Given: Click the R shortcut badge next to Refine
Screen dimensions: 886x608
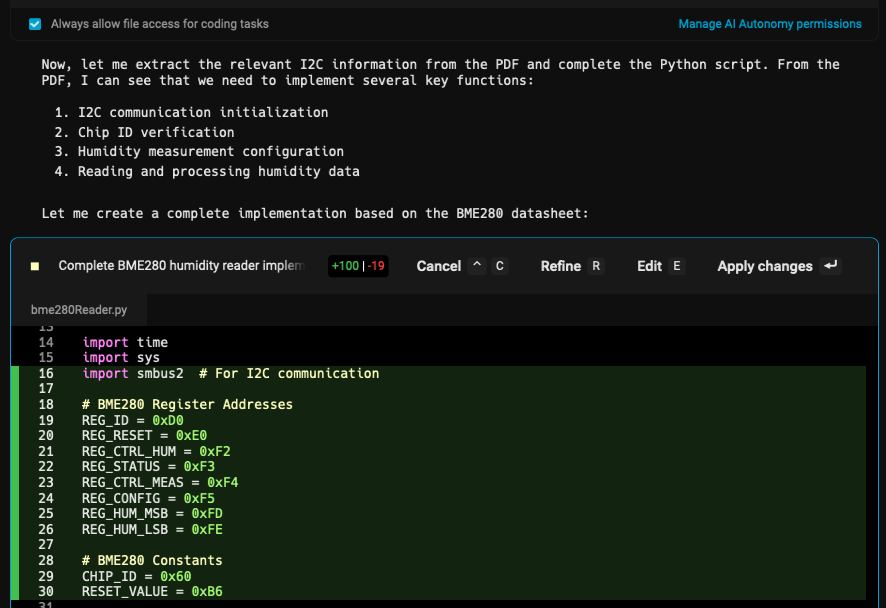Looking at the screenshot, I should (595, 266).
